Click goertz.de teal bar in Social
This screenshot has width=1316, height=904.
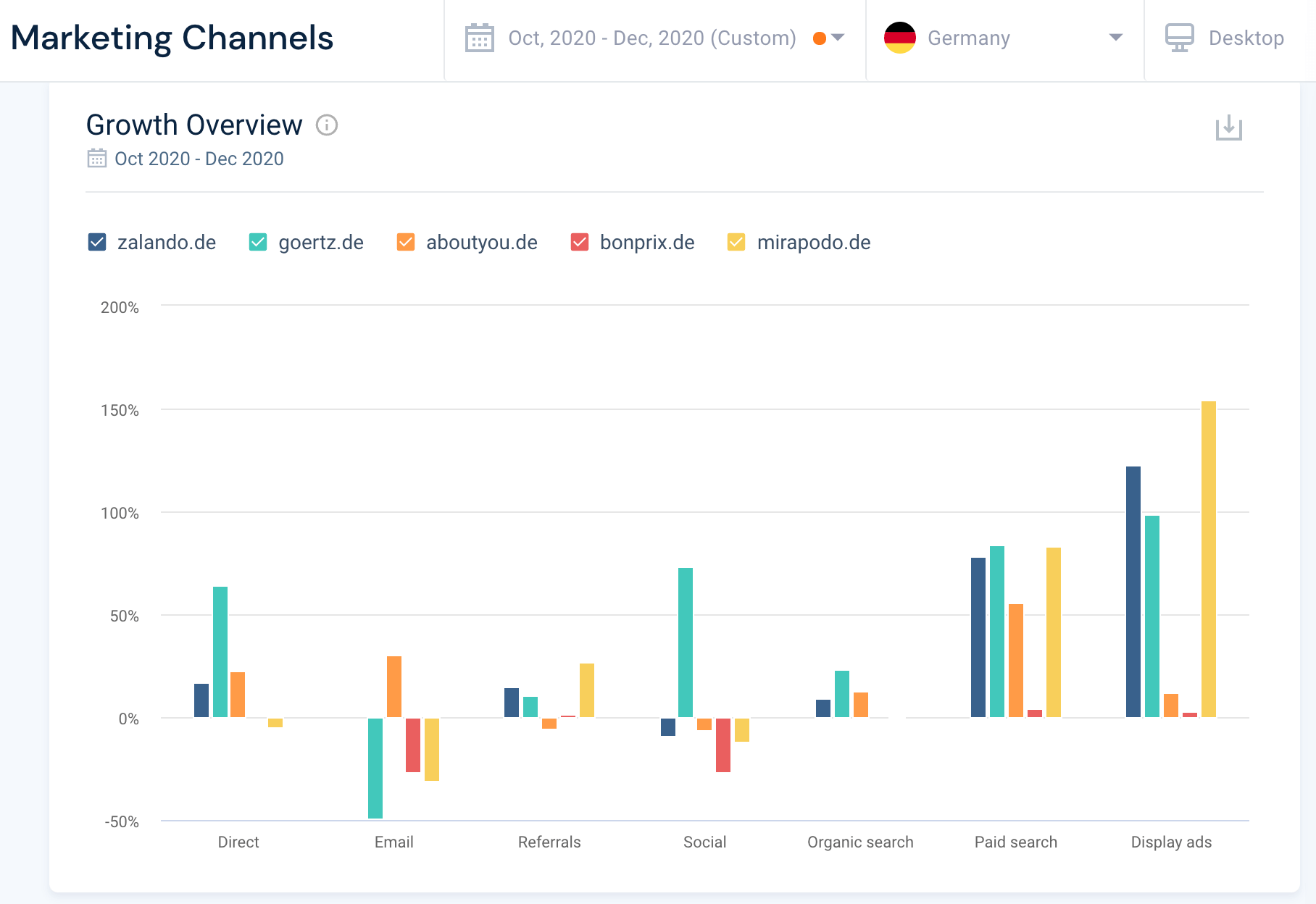[686, 642]
